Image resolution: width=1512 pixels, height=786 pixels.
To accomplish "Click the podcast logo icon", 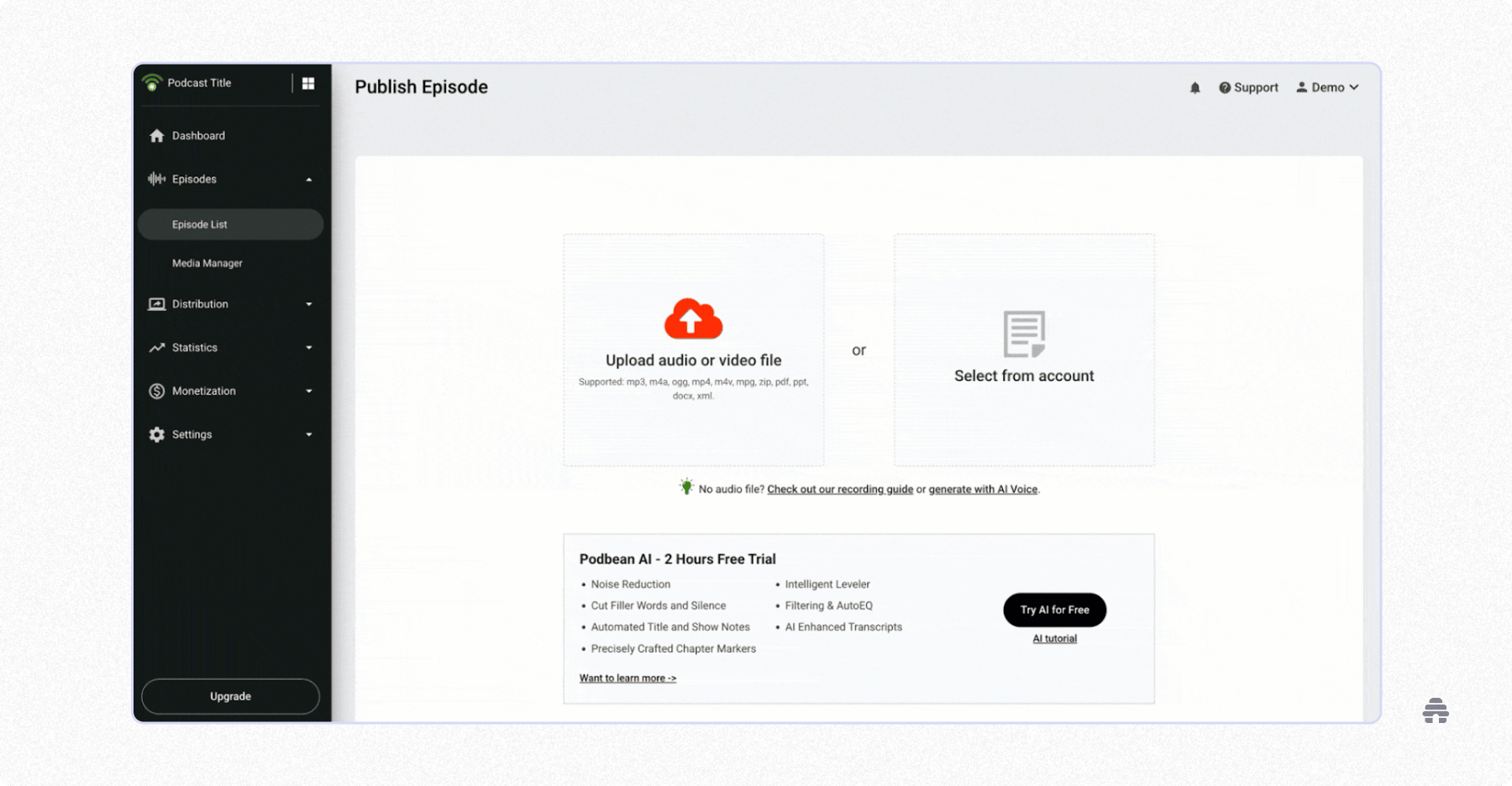I will (152, 82).
